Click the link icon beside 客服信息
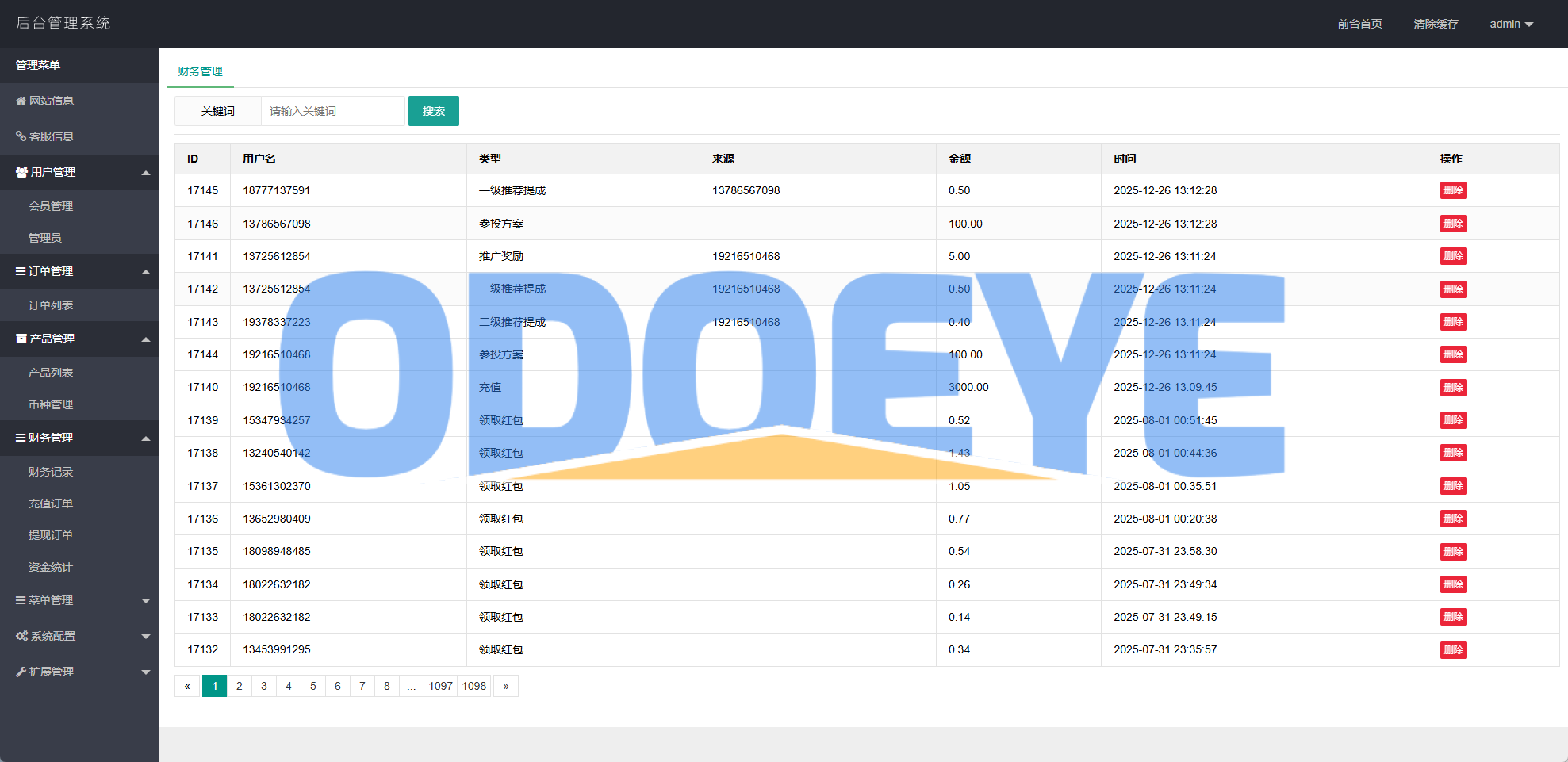Screen dimensions: 1568x762 pos(21,136)
